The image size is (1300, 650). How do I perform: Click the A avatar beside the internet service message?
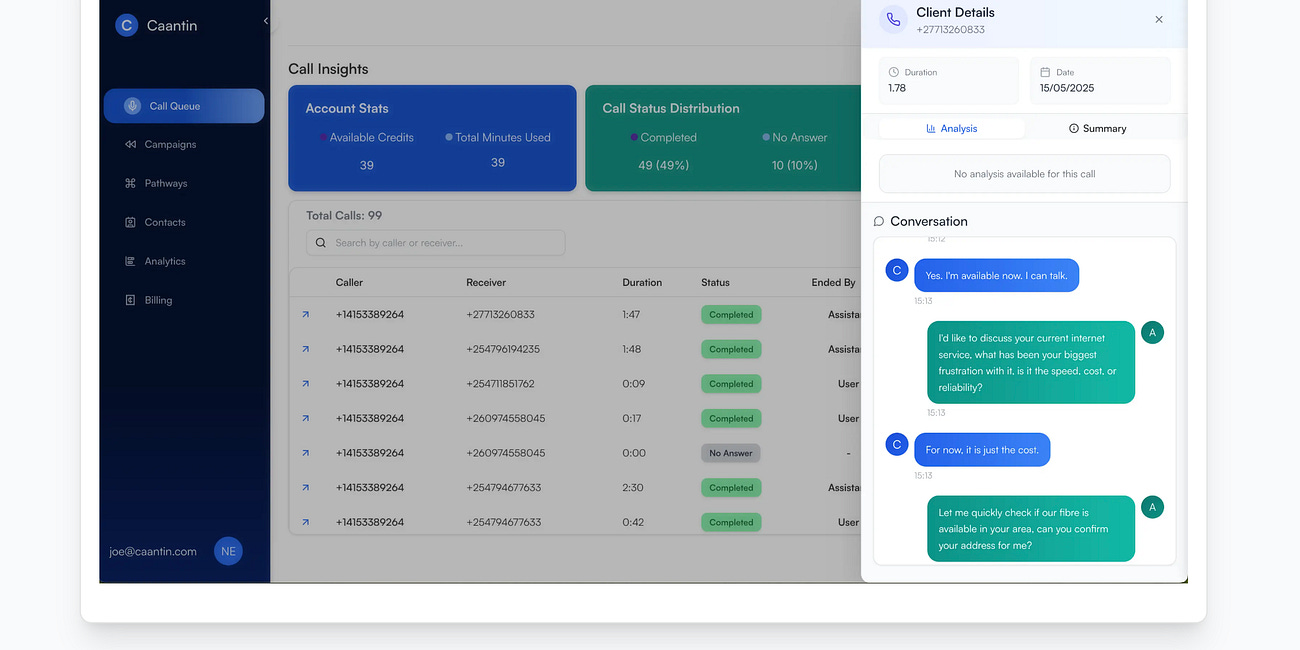point(1152,332)
